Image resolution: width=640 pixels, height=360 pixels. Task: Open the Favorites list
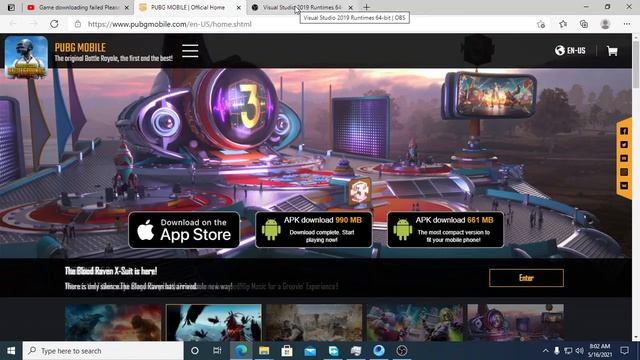563,24
